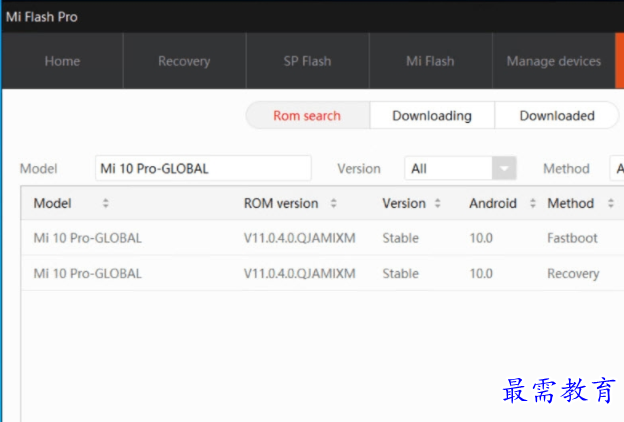Open the Method filter combo box
The width and height of the screenshot is (624, 422).
pyautogui.click(x=617, y=168)
